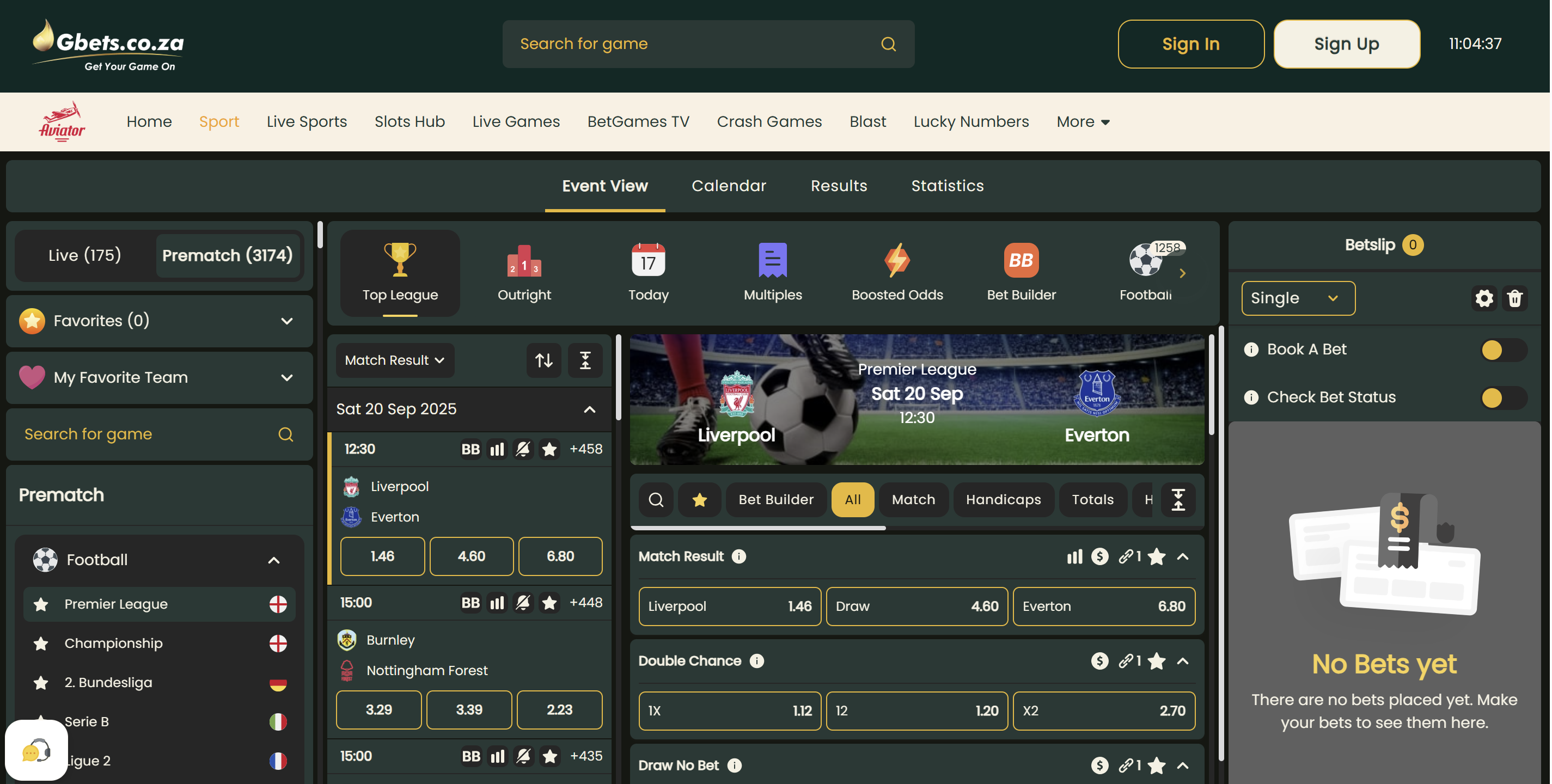Bet on Draw at 4.60
Viewport: 1552px width, 784px height.
pos(916,607)
